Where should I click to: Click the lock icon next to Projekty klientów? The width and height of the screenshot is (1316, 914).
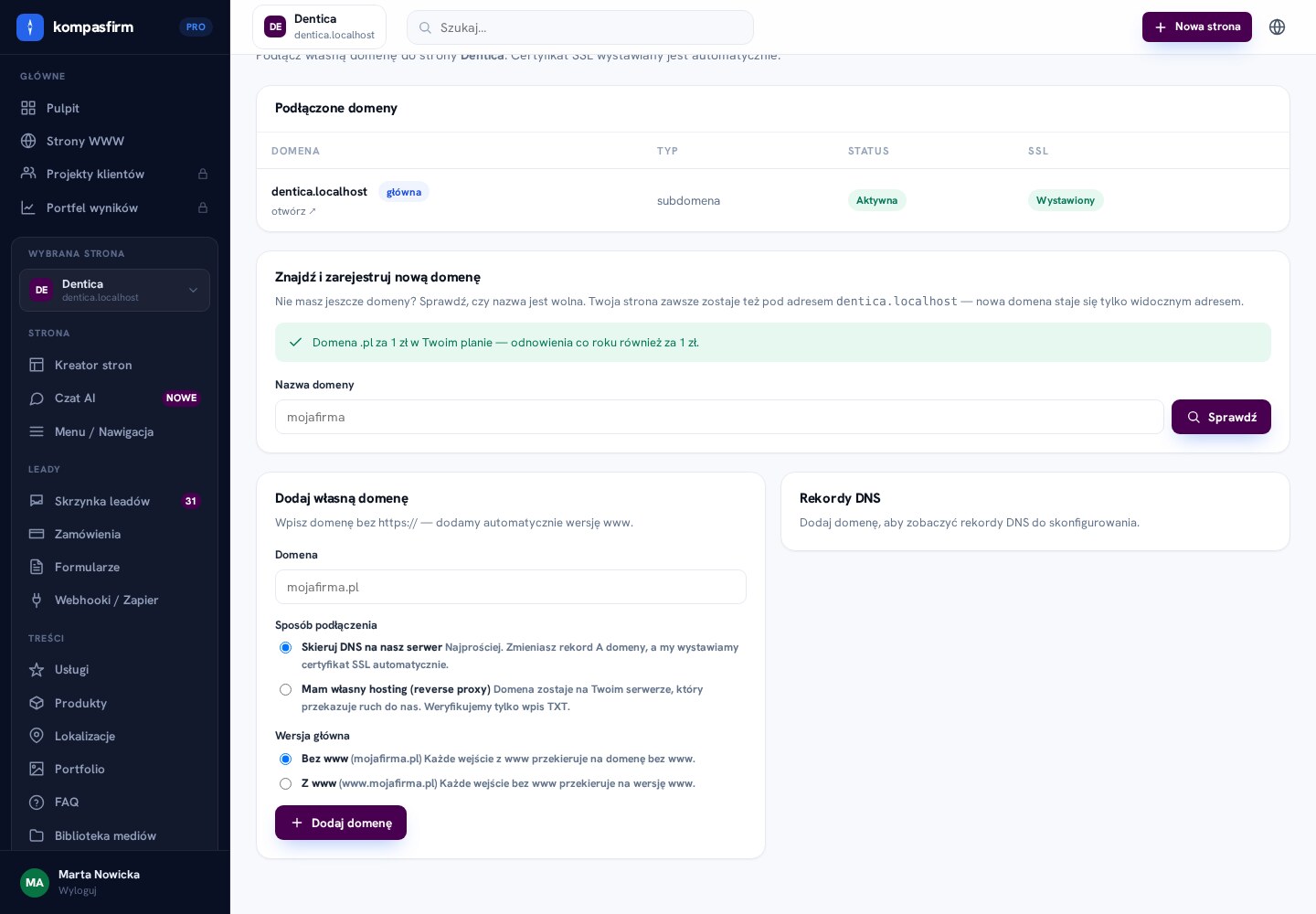tap(203, 175)
